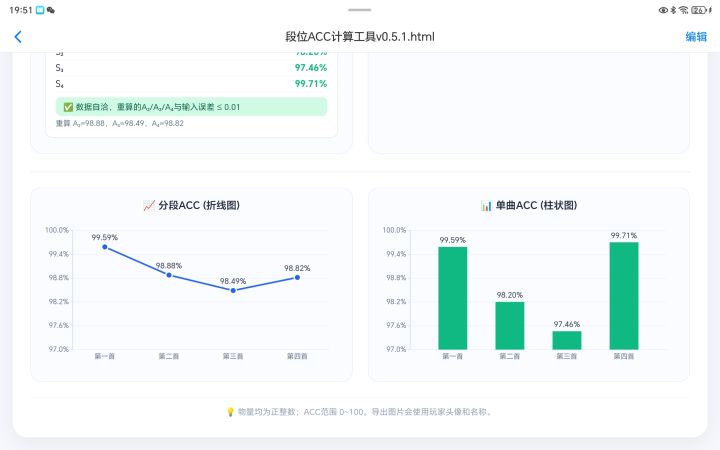The image size is (720, 450).
Task: Tap the 99.71% label above fourth bar
Action: click(x=624, y=235)
